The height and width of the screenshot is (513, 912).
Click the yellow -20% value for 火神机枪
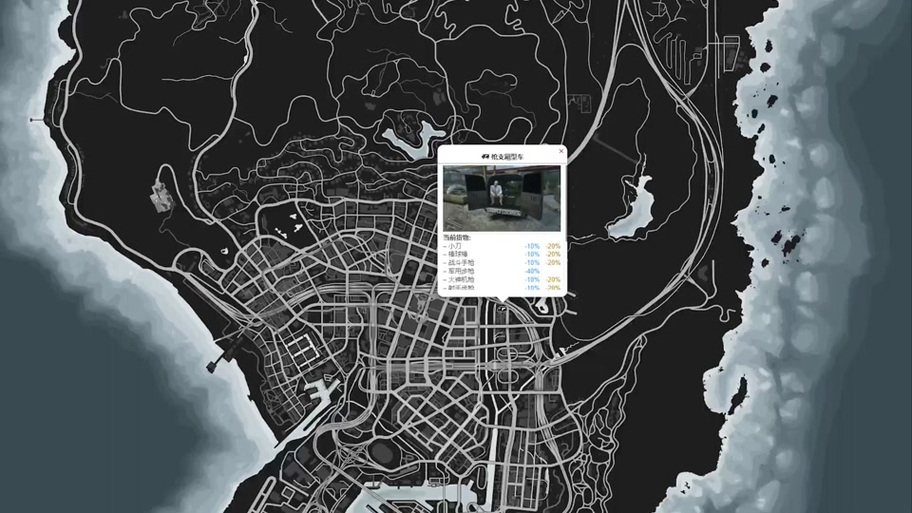553,280
